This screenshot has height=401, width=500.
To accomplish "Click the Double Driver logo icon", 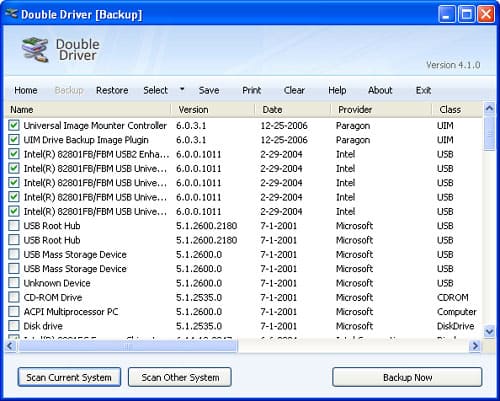I will 35,49.
